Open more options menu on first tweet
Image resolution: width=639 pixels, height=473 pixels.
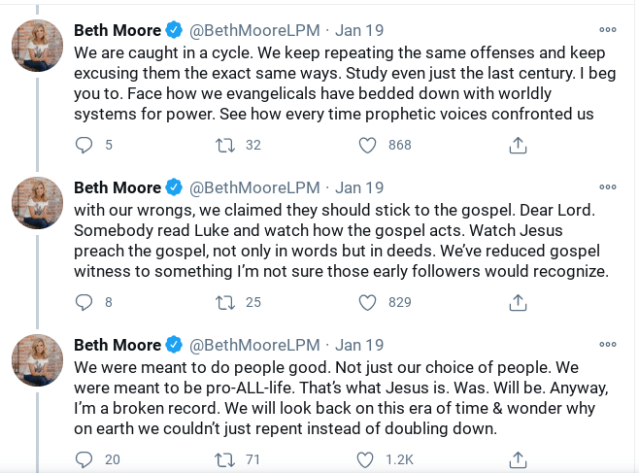point(607,30)
